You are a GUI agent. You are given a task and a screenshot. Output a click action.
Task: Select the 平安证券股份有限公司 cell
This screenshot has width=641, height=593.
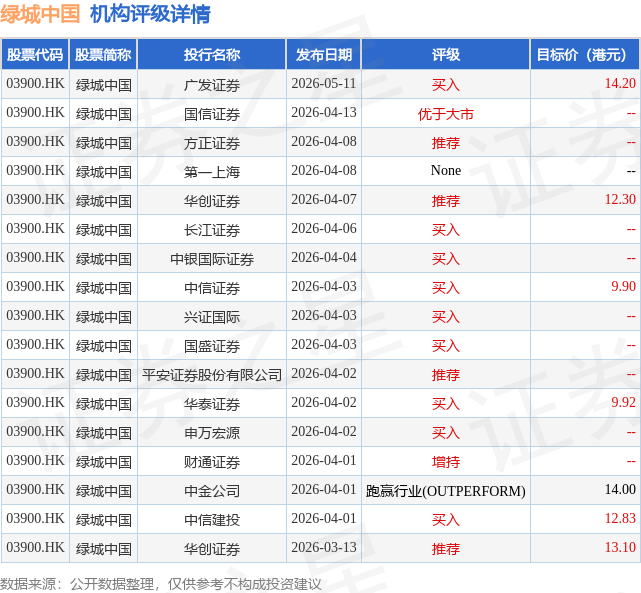click(x=212, y=375)
